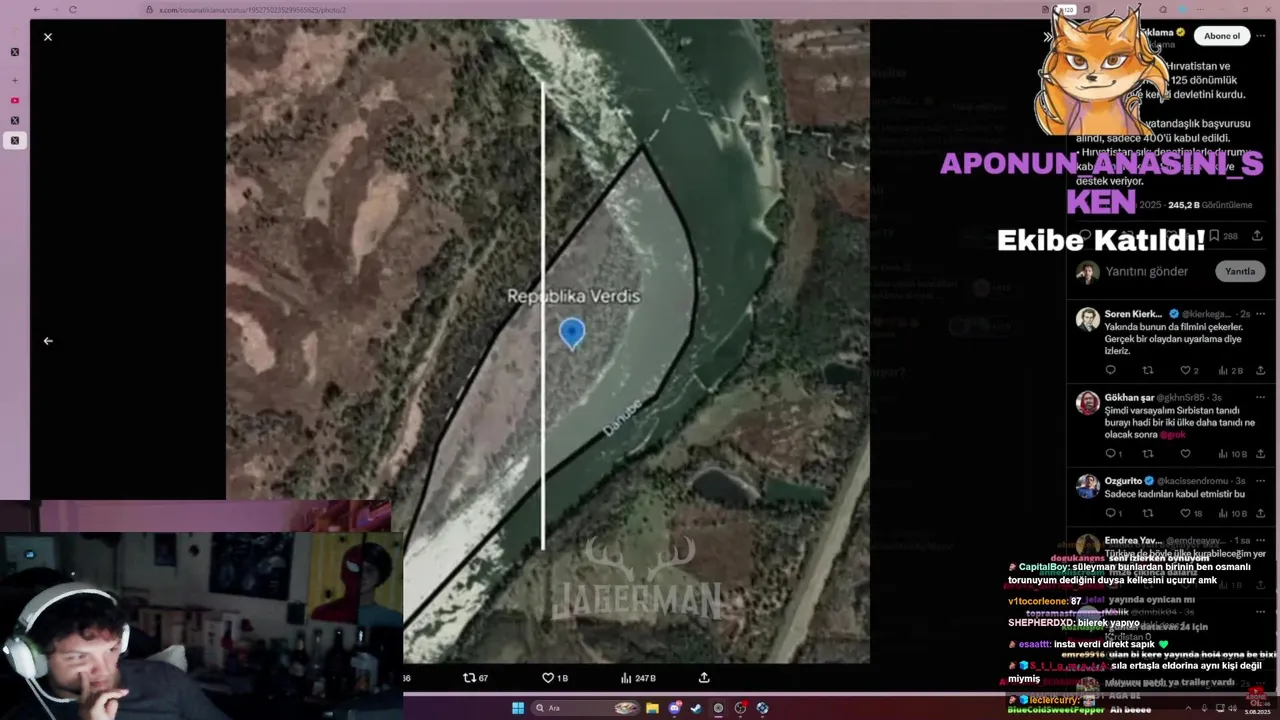Viewport: 1280px width, 720px height.
Task: Click the blue map pin on Republika Verdis
Action: pos(571,333)
